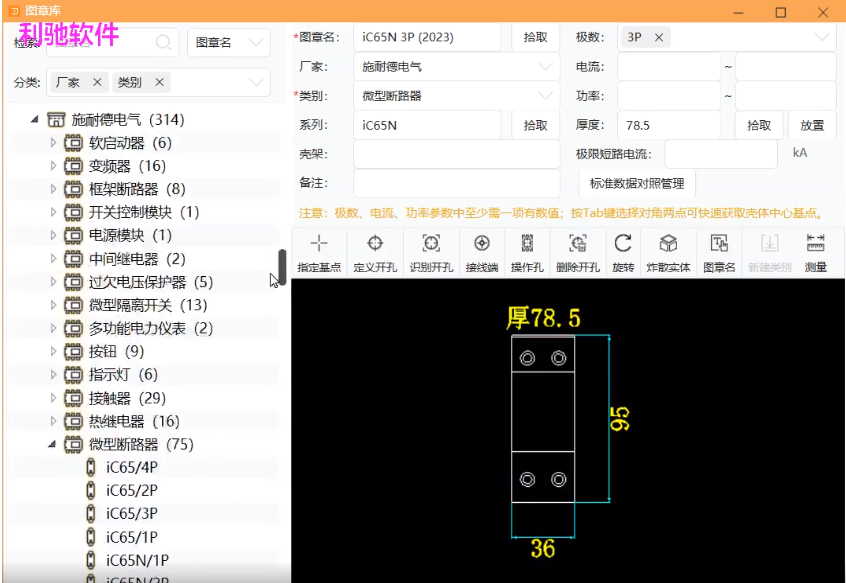Click the 95 height dimension text
Screen dimensions: 846x583
pyautogui.click(x=620, y=419)
